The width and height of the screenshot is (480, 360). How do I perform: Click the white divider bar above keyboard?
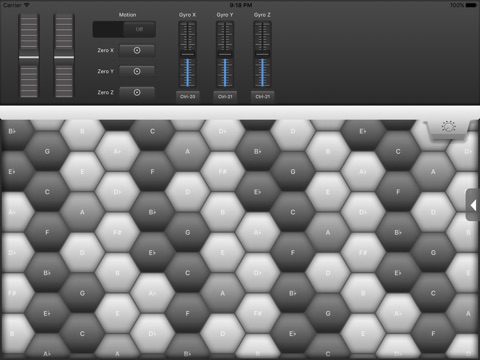tap(240, 113)
